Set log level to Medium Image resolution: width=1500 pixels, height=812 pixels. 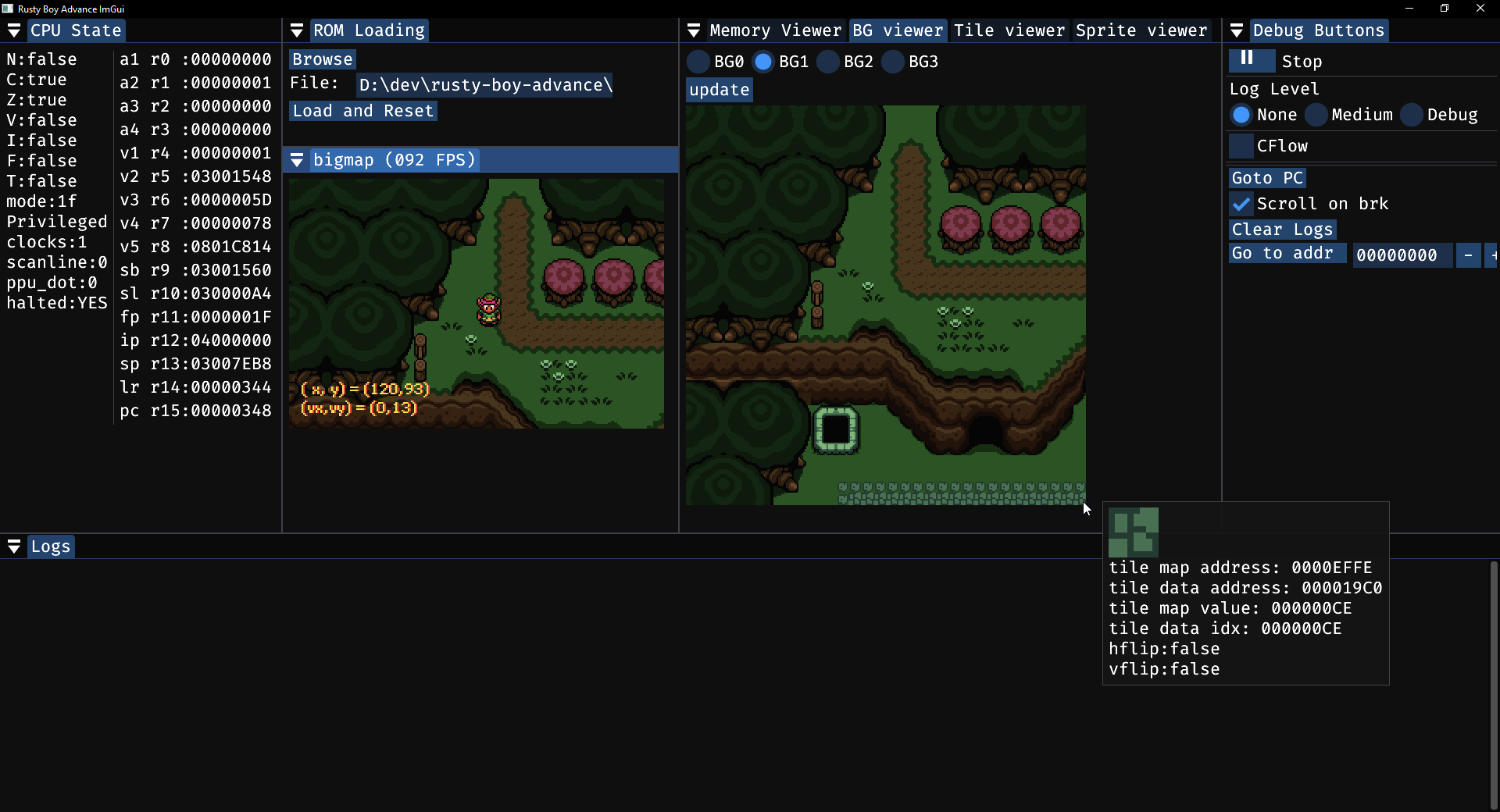pos(1316,115)
